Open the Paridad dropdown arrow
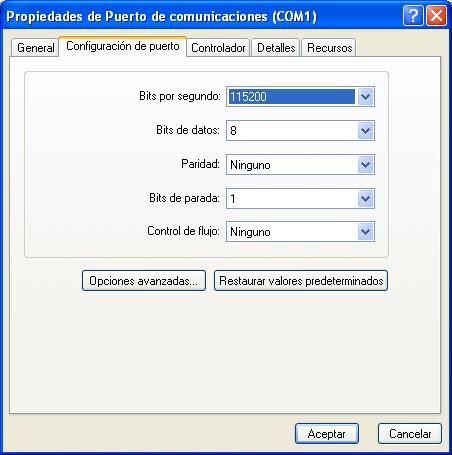 coord(366,164)
